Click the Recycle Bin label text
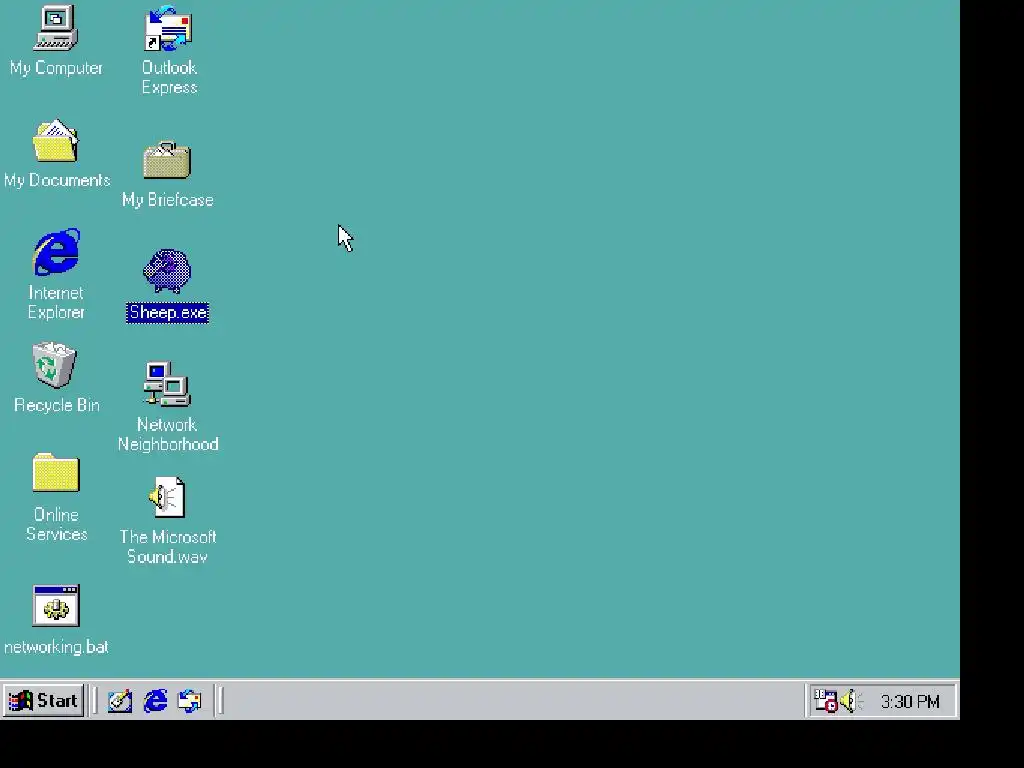The image size is (1024, 768). 57,405
